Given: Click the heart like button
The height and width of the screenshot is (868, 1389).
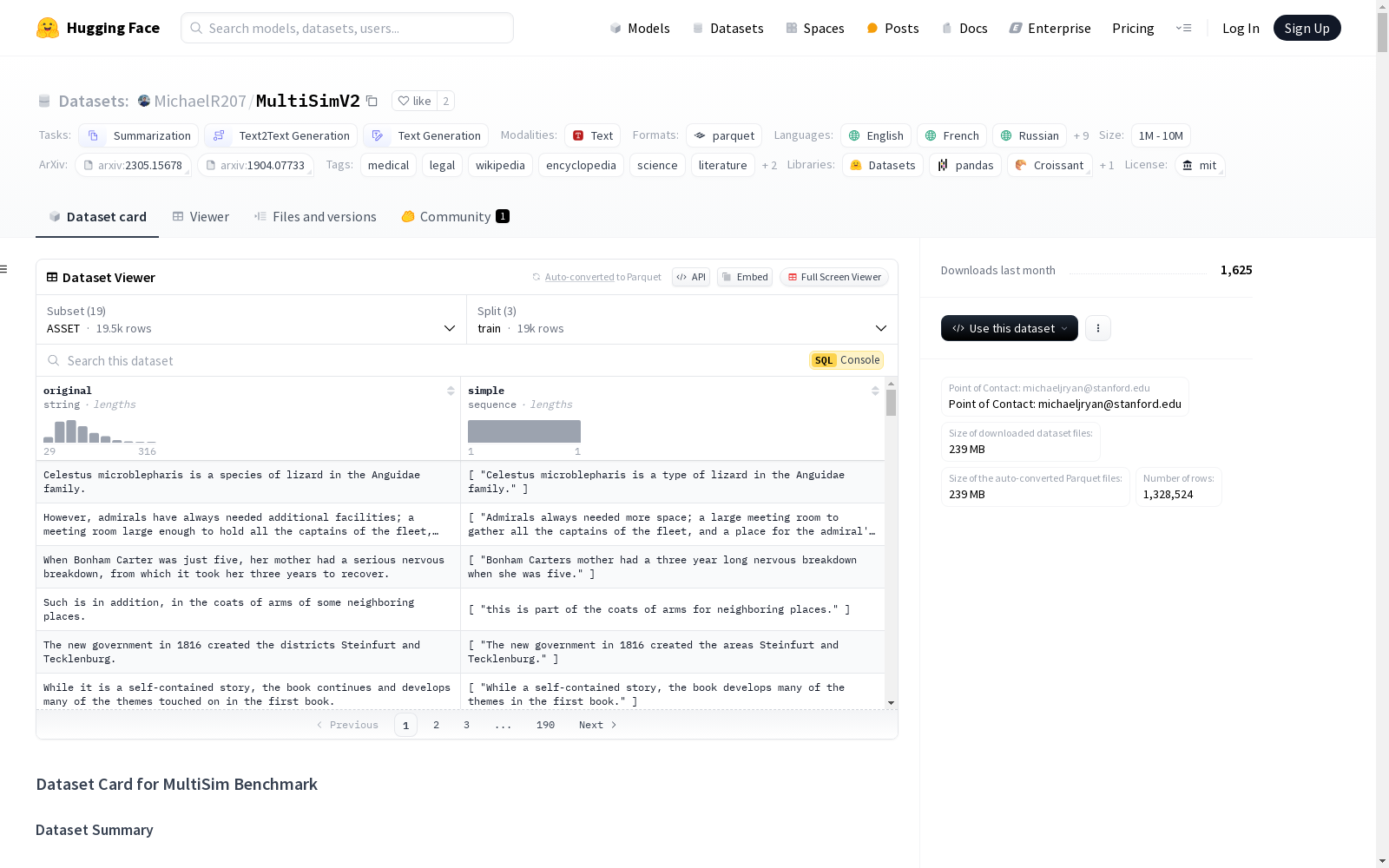Looking at the screenshot, I should (414, 101).
